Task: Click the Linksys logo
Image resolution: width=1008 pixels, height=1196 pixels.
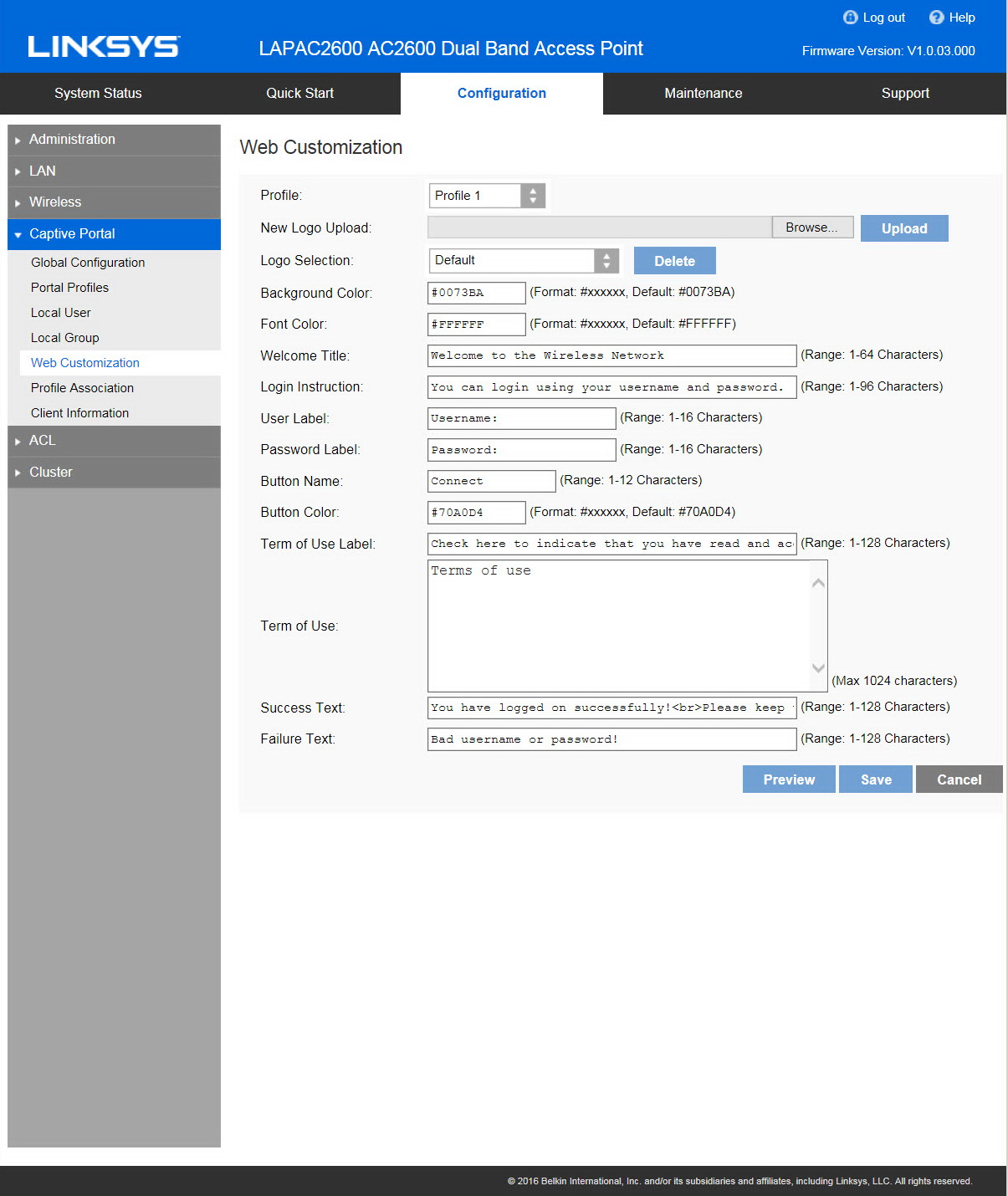Action: [104, 47]
